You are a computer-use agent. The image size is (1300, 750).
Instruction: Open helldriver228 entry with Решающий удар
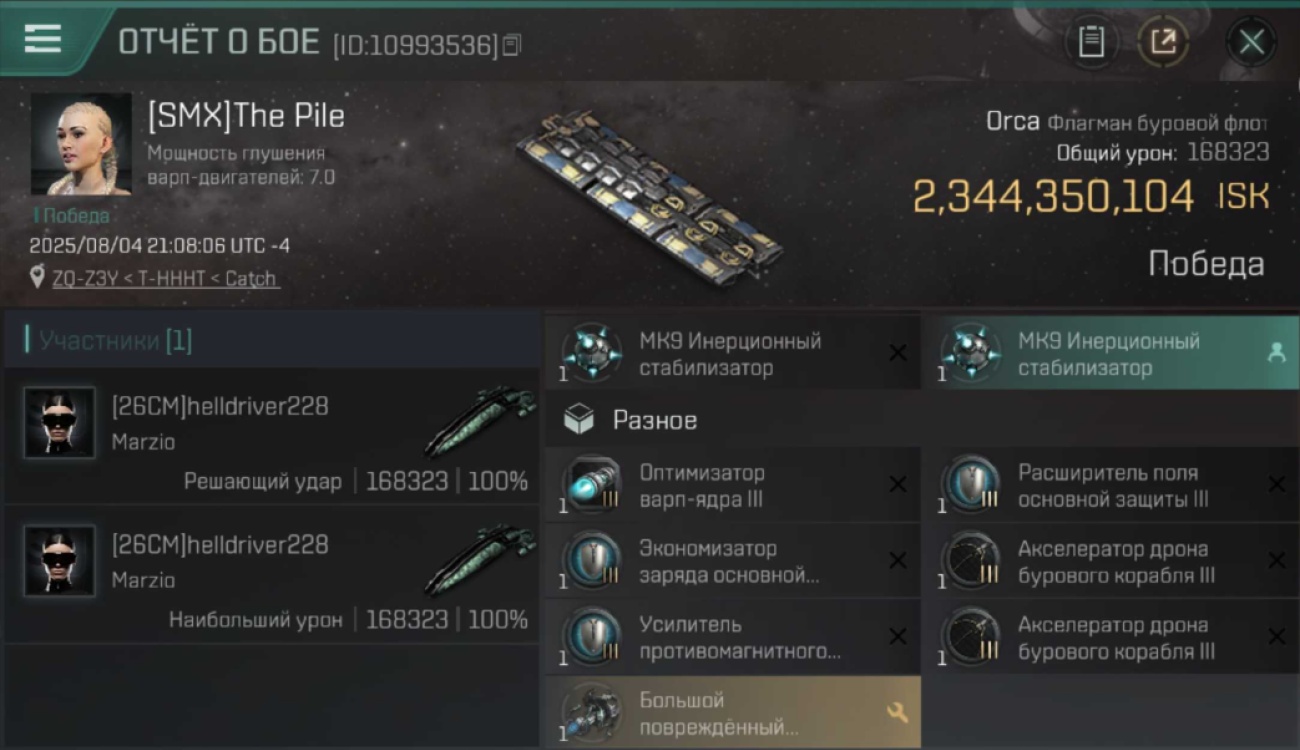click(272, 436)
